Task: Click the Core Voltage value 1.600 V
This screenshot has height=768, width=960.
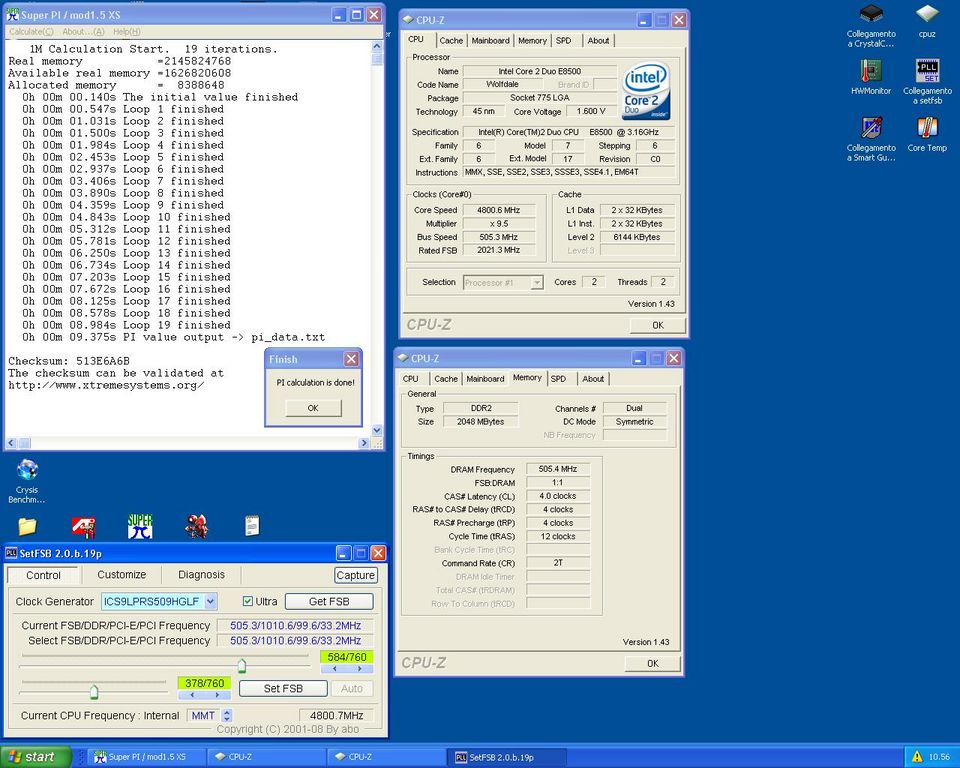Action: click(x=591, y=111)
